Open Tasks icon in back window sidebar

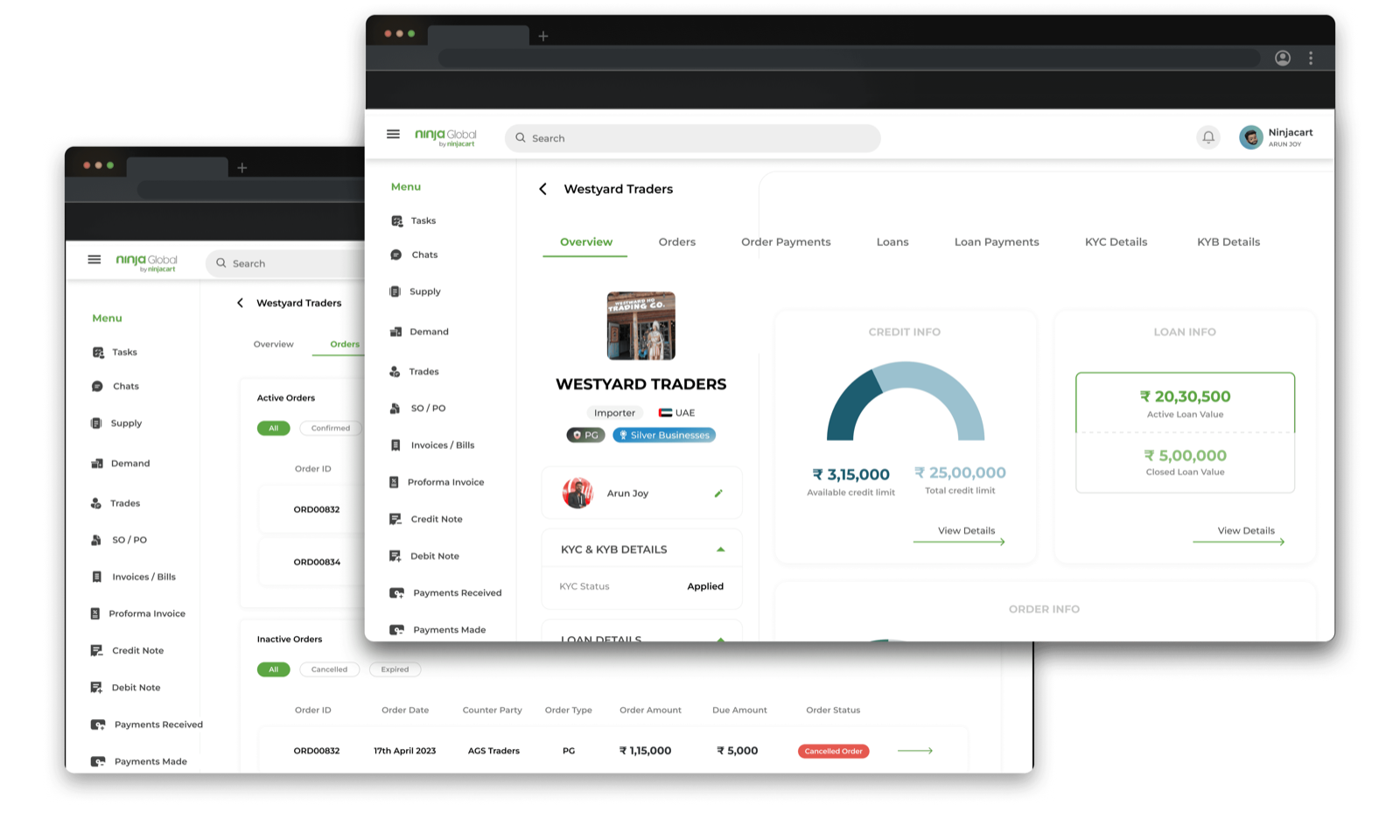(x=98, y=353)
